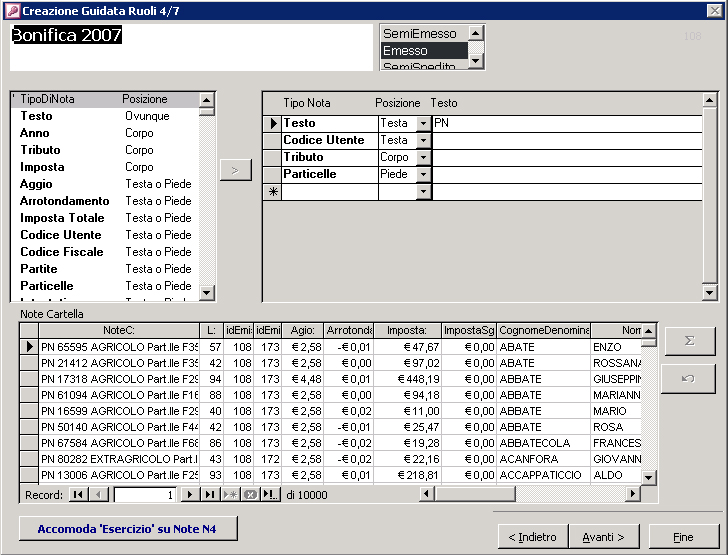Expand Posizione dropdown for Particelle row

click(423, 174)
